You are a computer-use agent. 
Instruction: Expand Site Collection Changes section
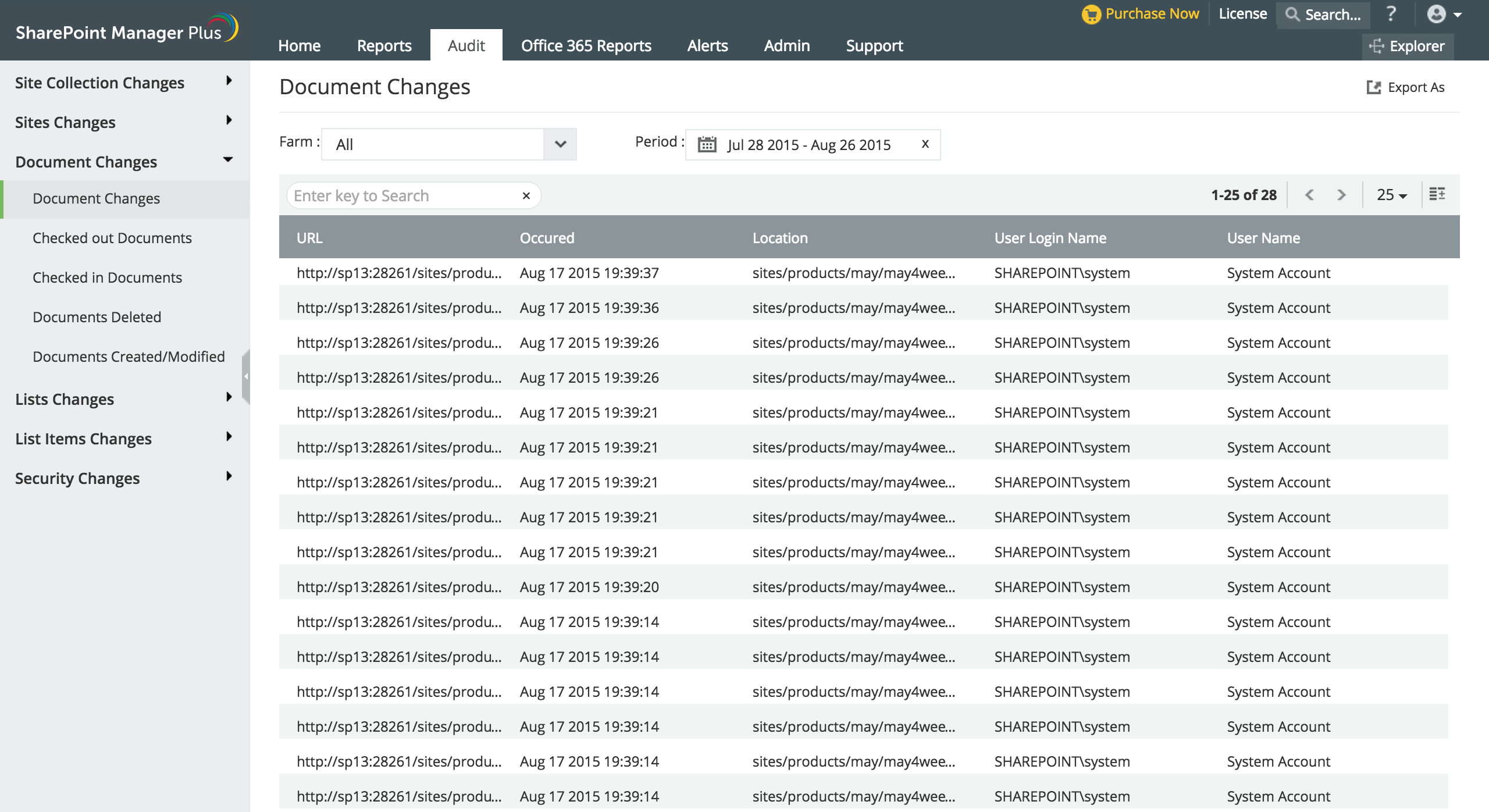pyautogui.click(x=229, y=81)
